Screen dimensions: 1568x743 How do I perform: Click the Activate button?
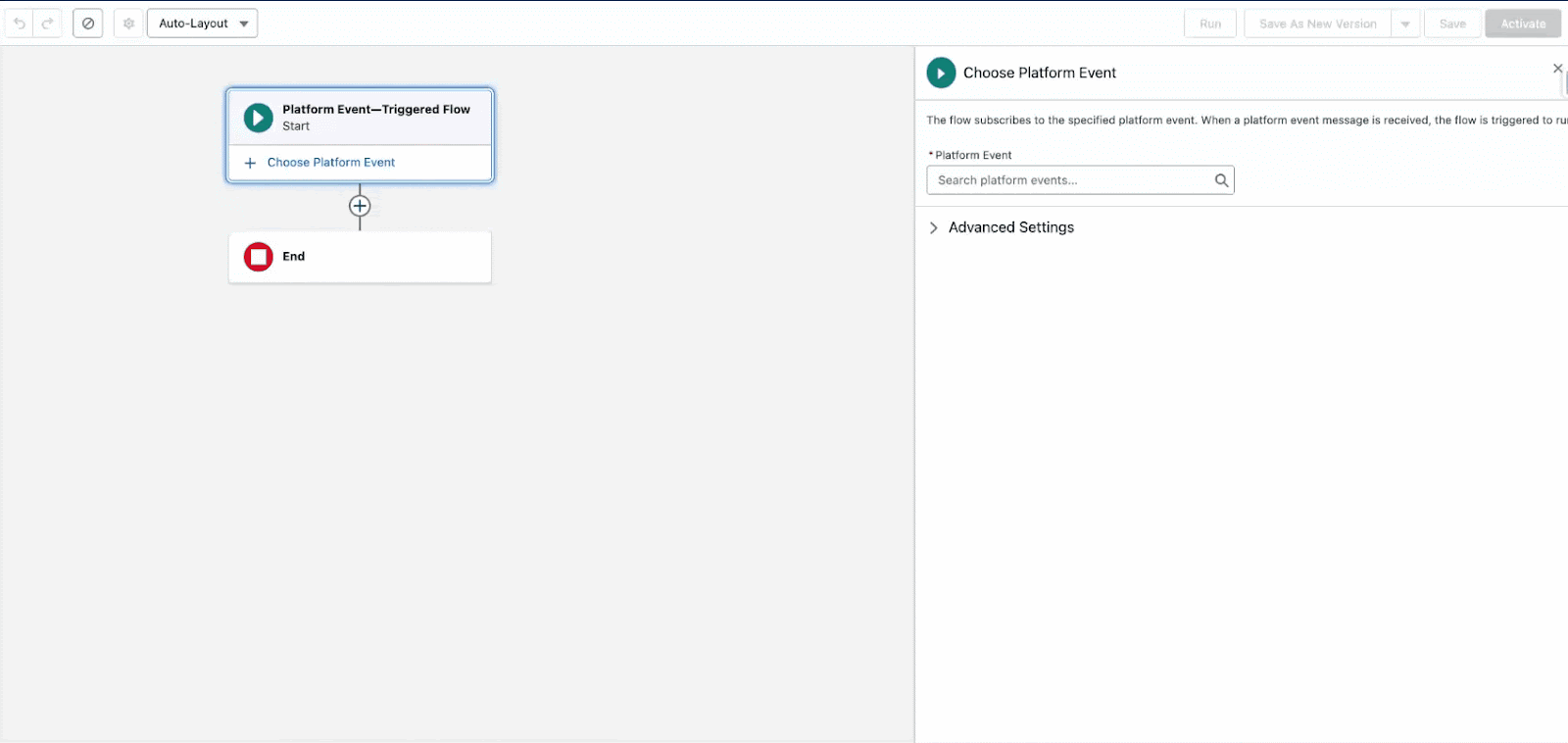(x=1523, y=24)
